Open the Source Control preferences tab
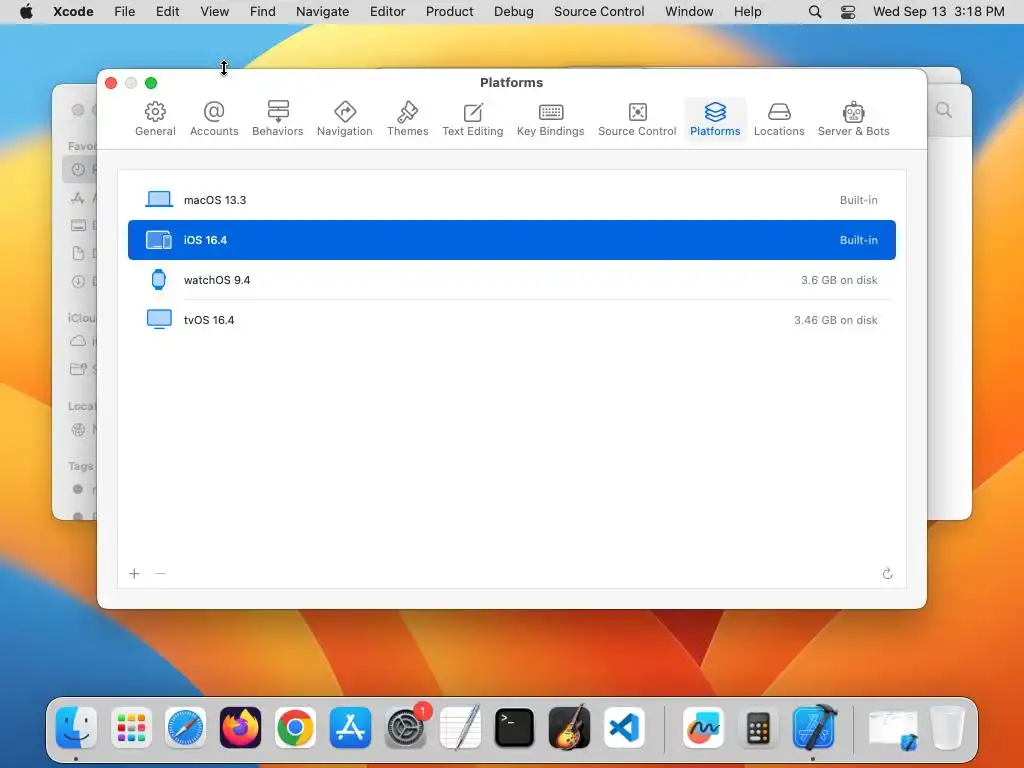 pyautogui.click(x=637, y=119)
